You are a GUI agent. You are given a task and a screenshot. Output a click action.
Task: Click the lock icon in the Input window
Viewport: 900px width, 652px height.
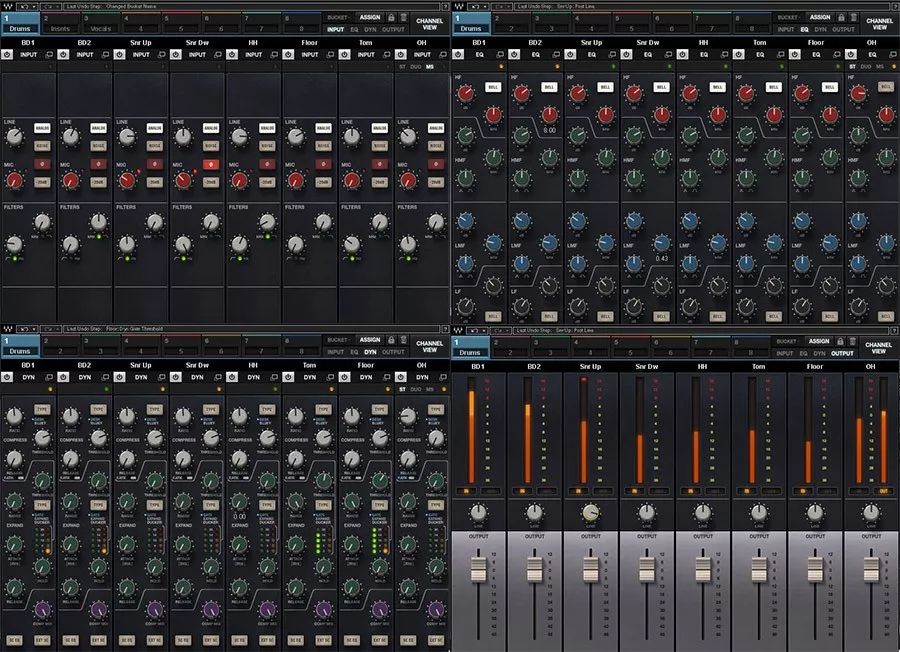click(x=391, y=18)
